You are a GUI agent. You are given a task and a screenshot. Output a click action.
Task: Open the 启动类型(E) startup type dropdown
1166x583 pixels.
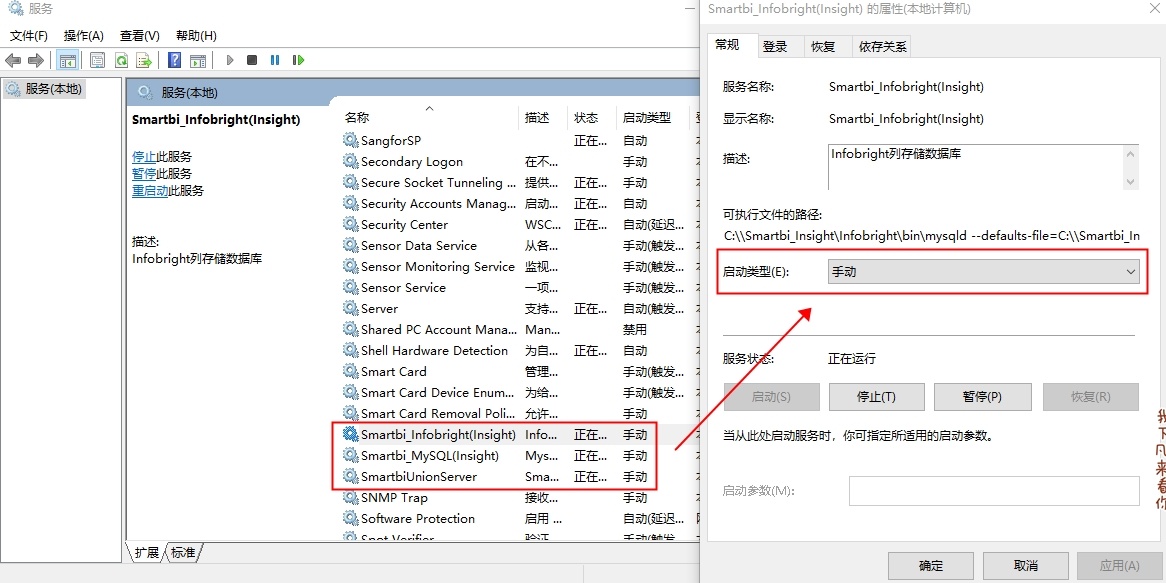click(983, 272)
